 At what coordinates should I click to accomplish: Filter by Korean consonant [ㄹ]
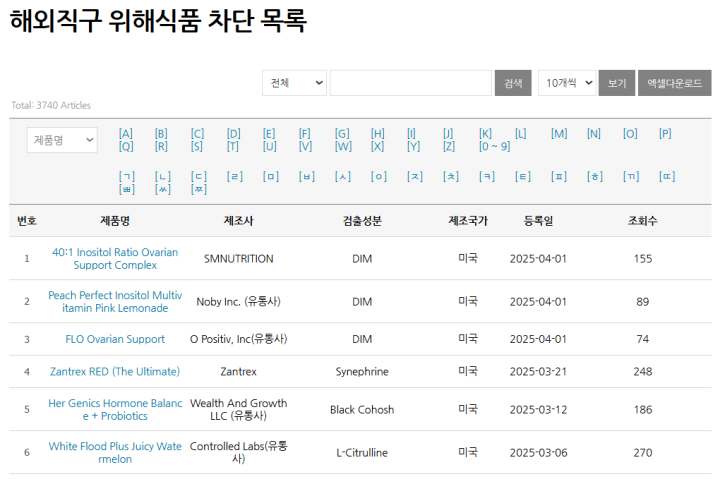tap(235, 176)
